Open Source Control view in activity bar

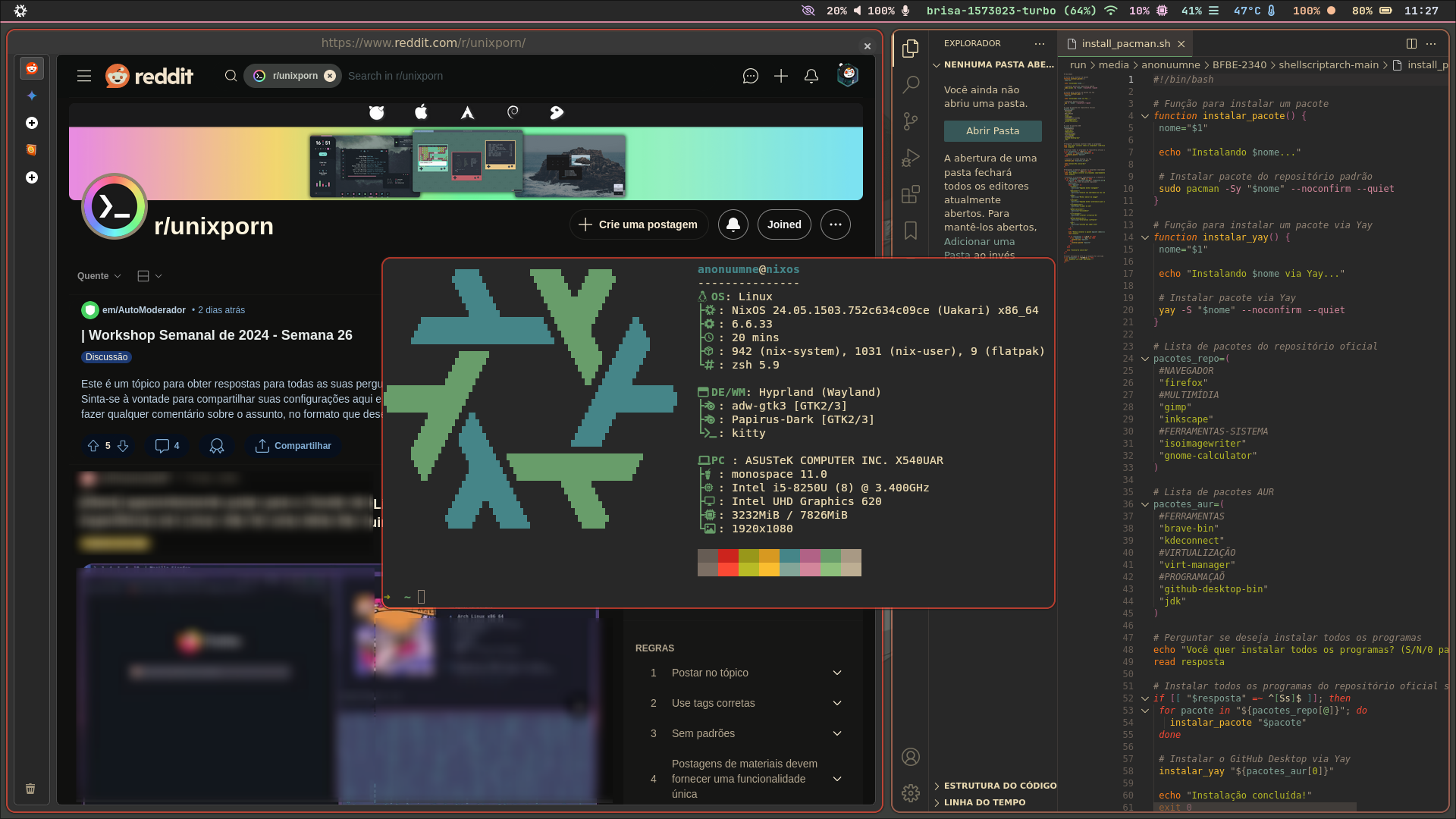pos(911,121)
